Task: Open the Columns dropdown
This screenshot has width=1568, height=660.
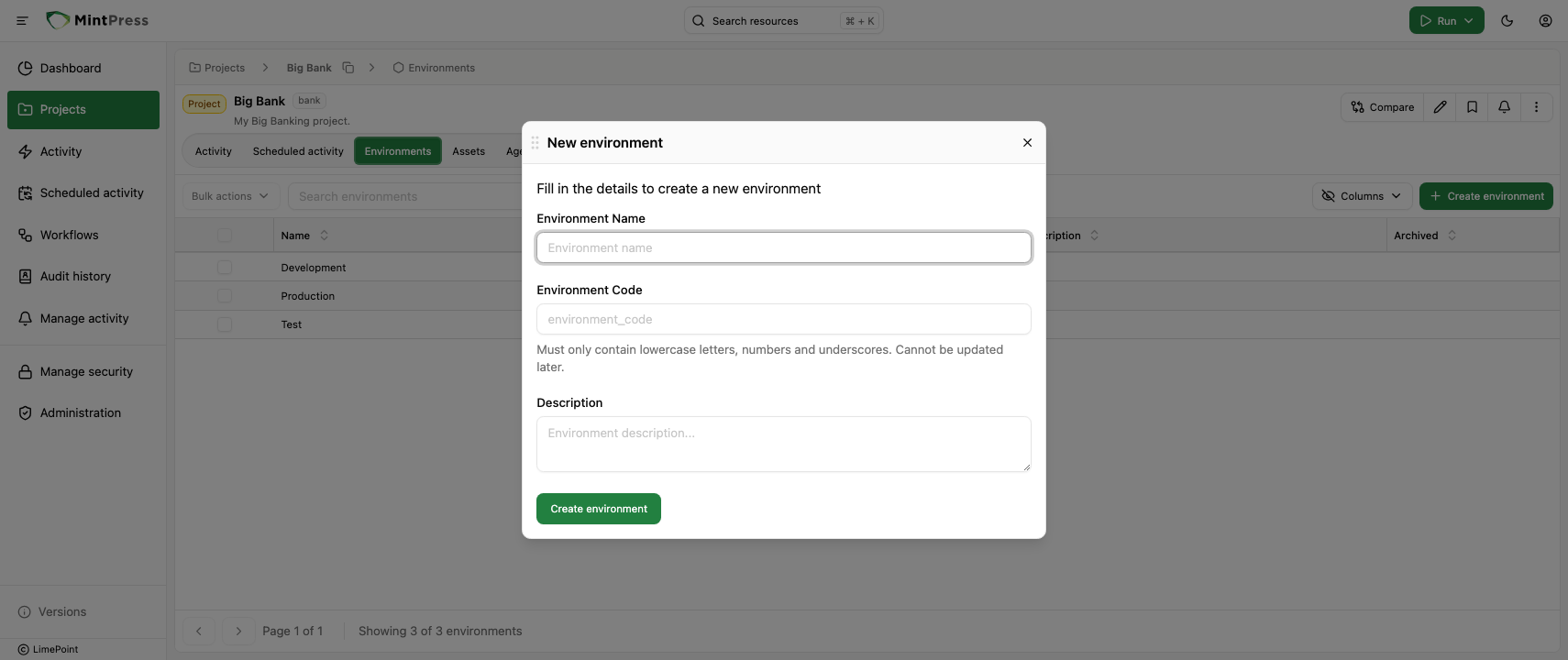Action: (x=1362, y=196)
